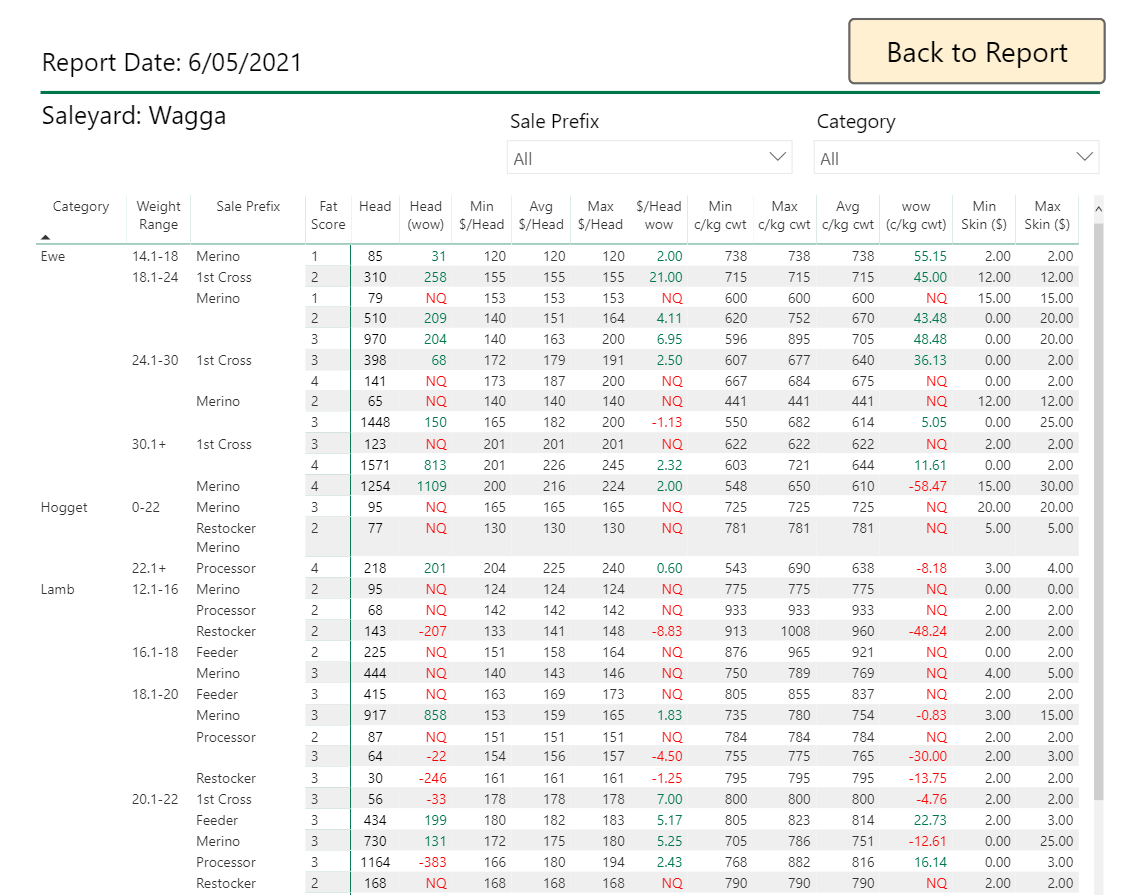Click head count 1254 cell
The width and height of the screenshot is (1129, 895).
click(x=375, y=486)
